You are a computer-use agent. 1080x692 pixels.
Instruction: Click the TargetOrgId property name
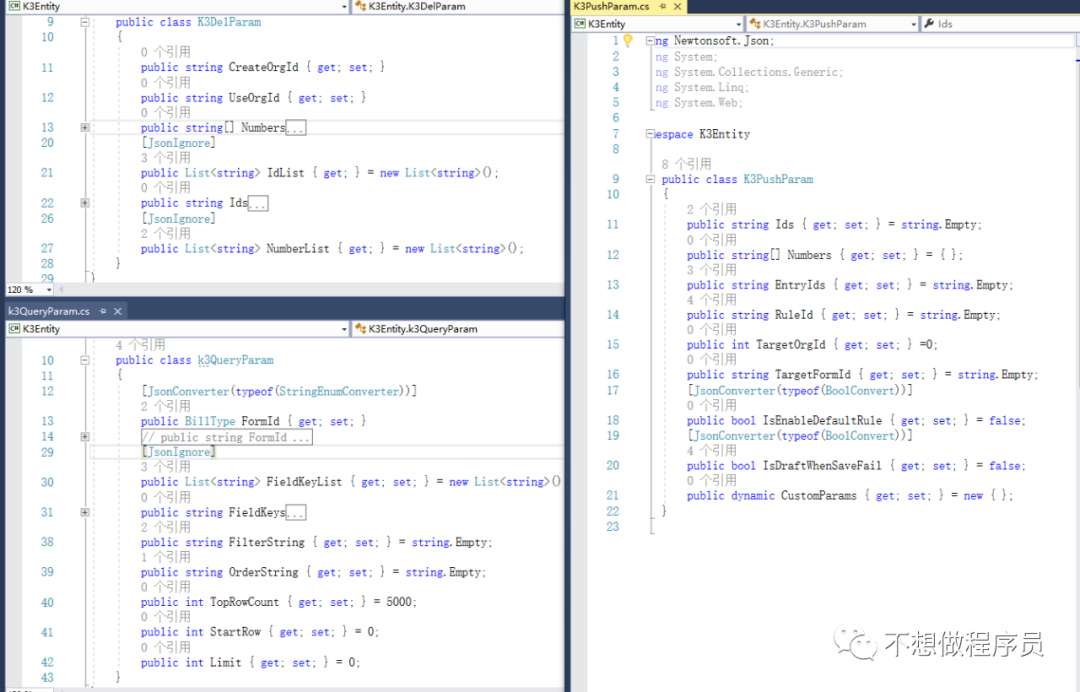point(791,345)
